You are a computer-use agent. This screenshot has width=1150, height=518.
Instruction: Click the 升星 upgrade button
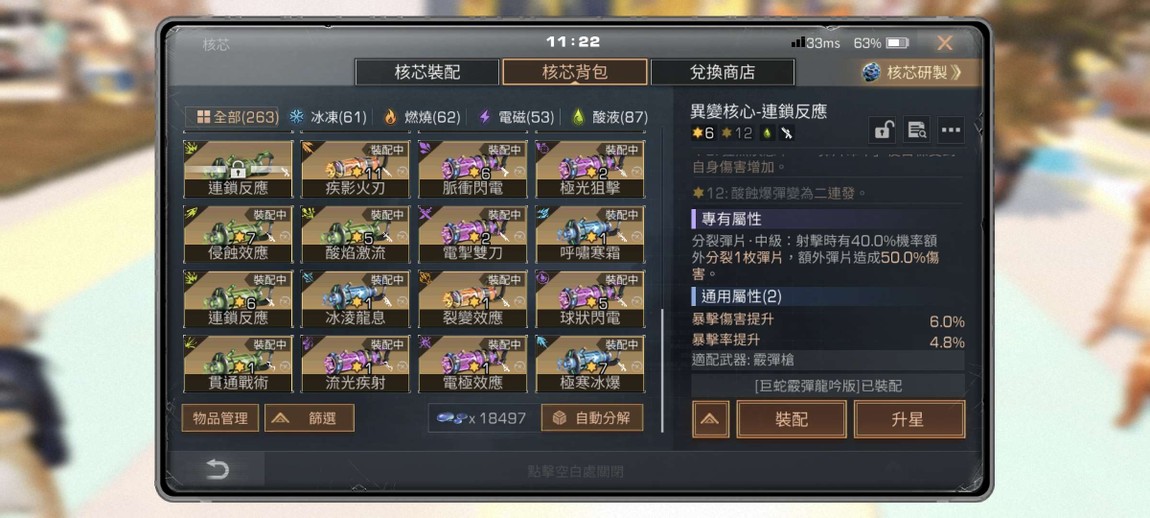click(909, 420)
